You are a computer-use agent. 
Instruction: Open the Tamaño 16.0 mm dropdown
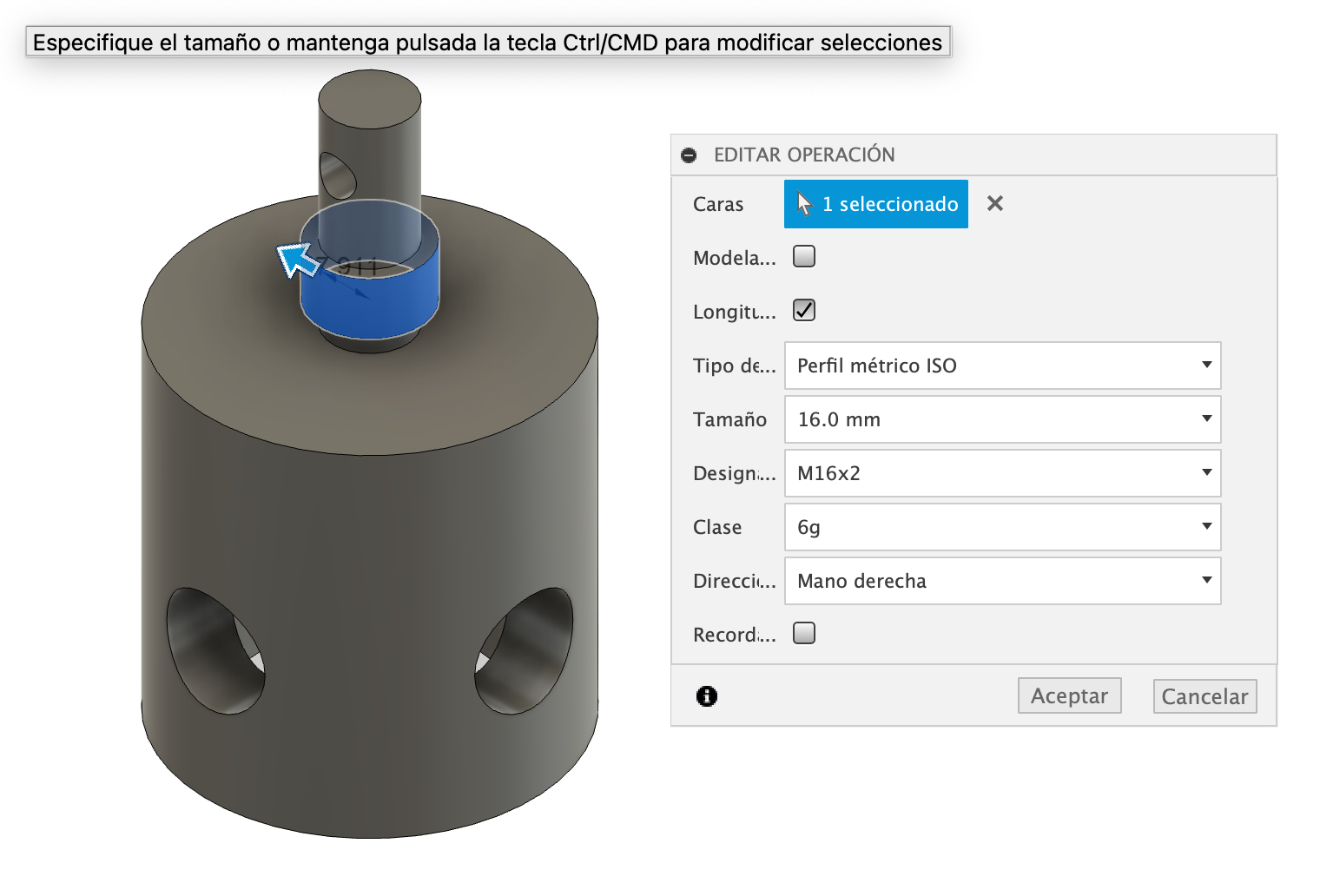[1003, 419]
